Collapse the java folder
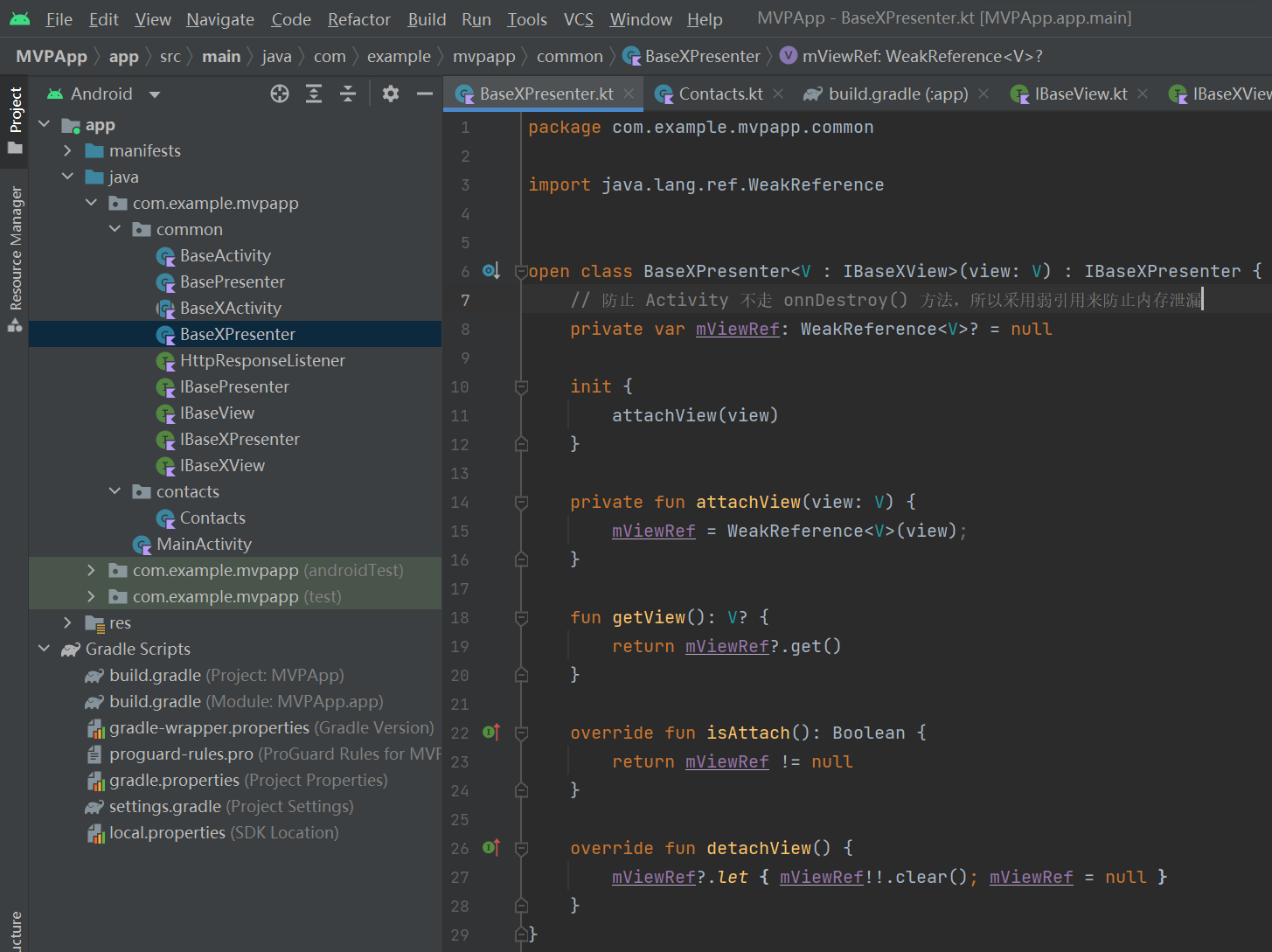 [x=68, y=177]
